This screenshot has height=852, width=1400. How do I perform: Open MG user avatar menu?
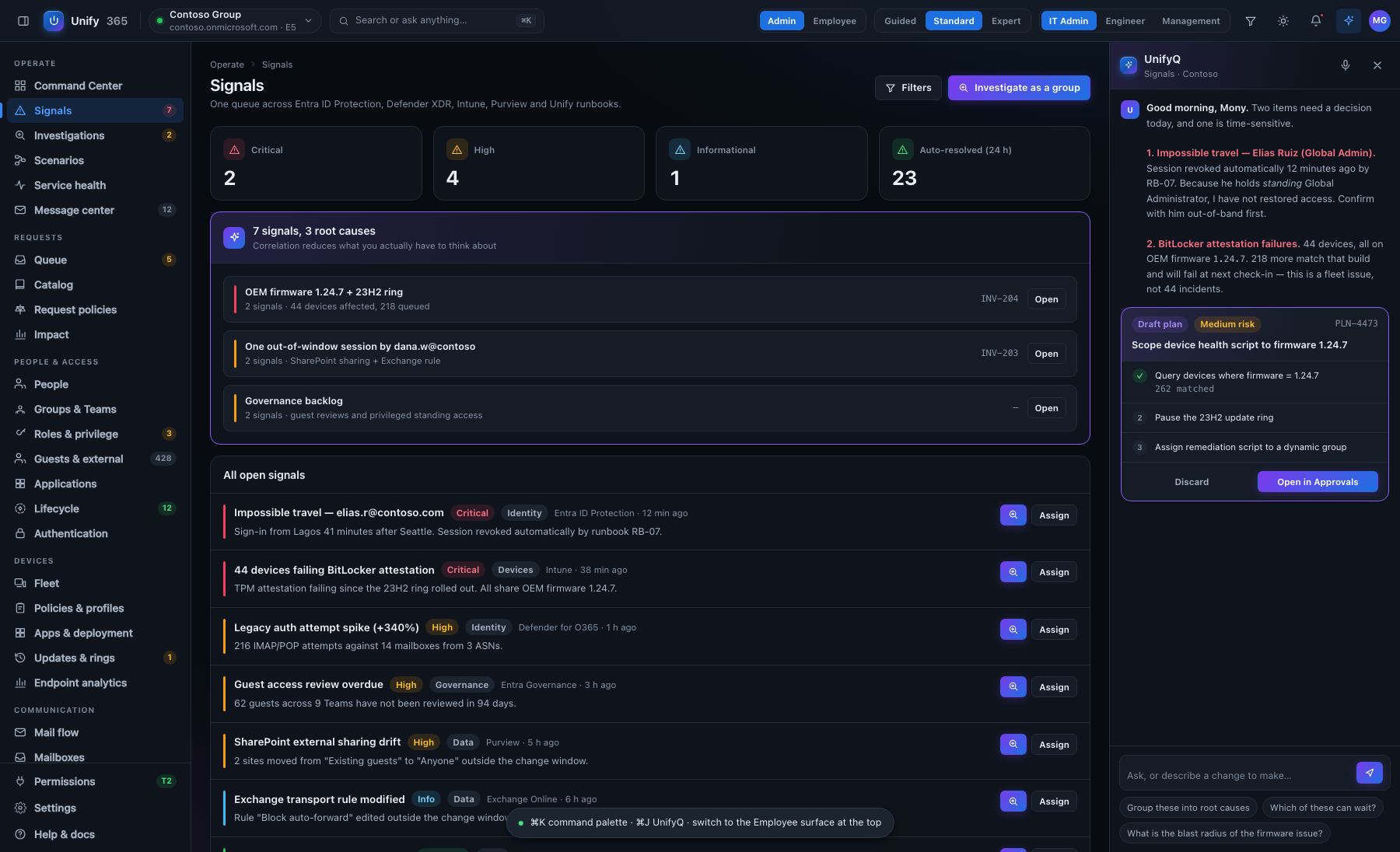pos(1380,21)
